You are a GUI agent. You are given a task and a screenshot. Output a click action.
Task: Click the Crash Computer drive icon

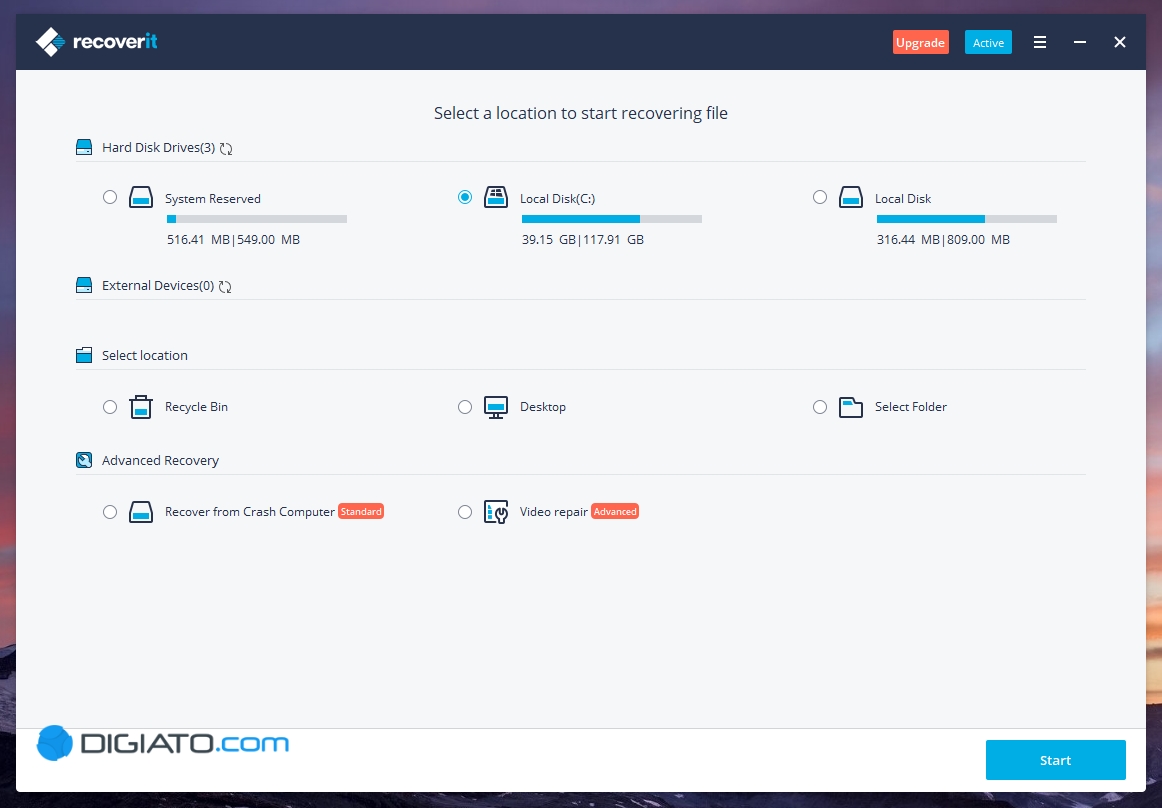coord(141,512)
